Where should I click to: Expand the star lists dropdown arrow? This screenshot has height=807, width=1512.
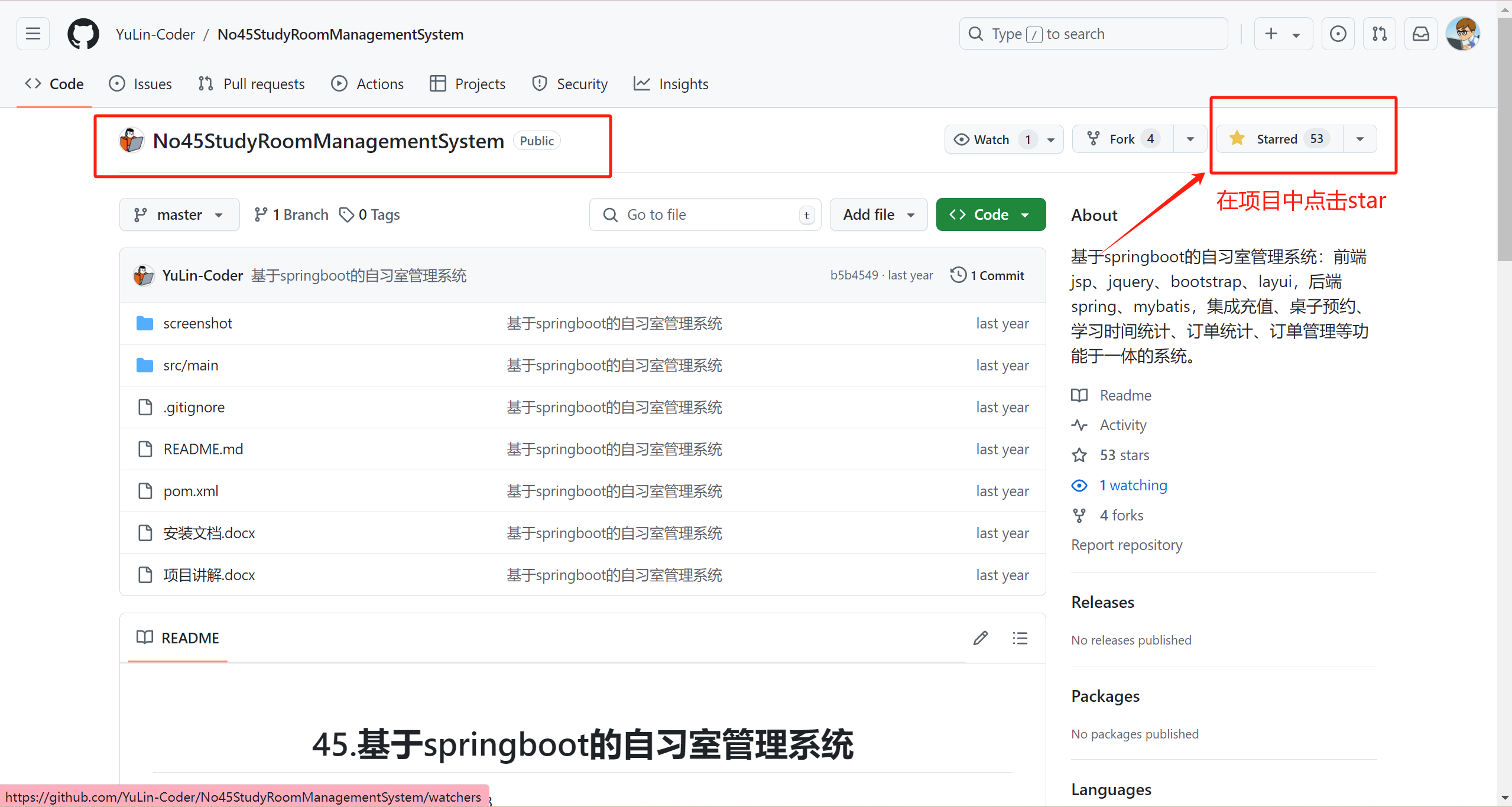coord(1360,139)
